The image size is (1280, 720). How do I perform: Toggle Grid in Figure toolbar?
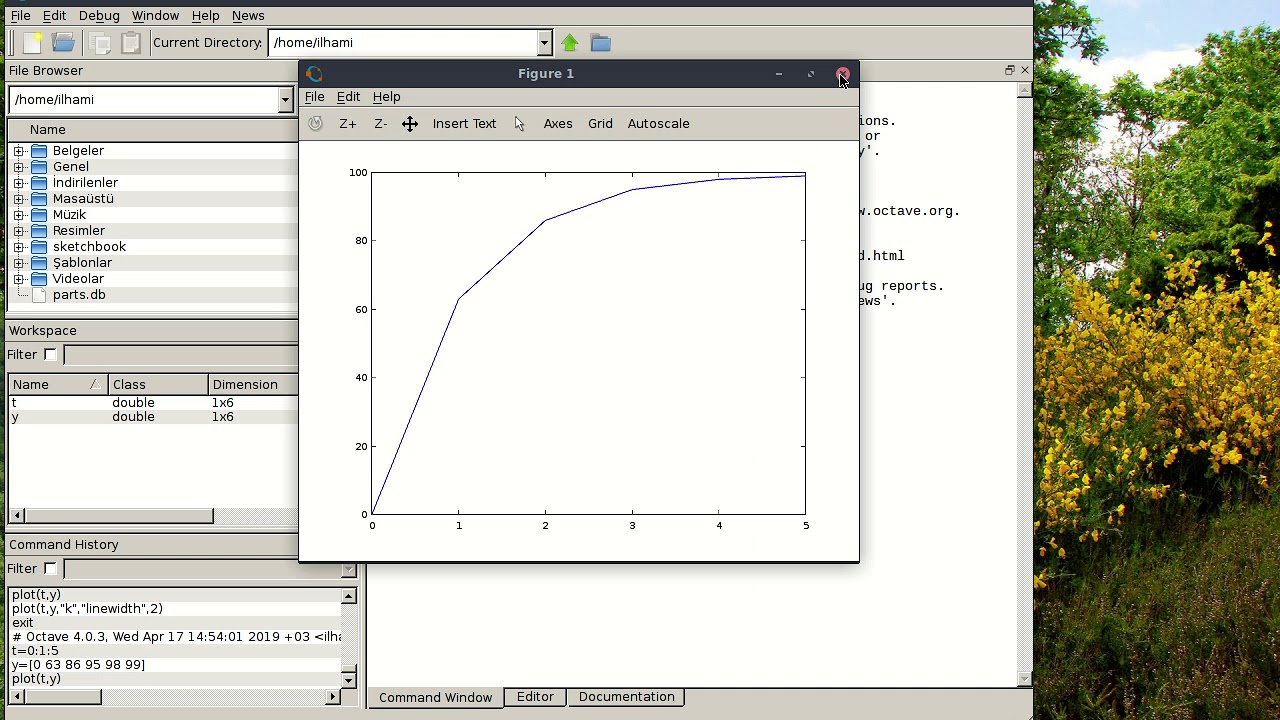point(600,124)
